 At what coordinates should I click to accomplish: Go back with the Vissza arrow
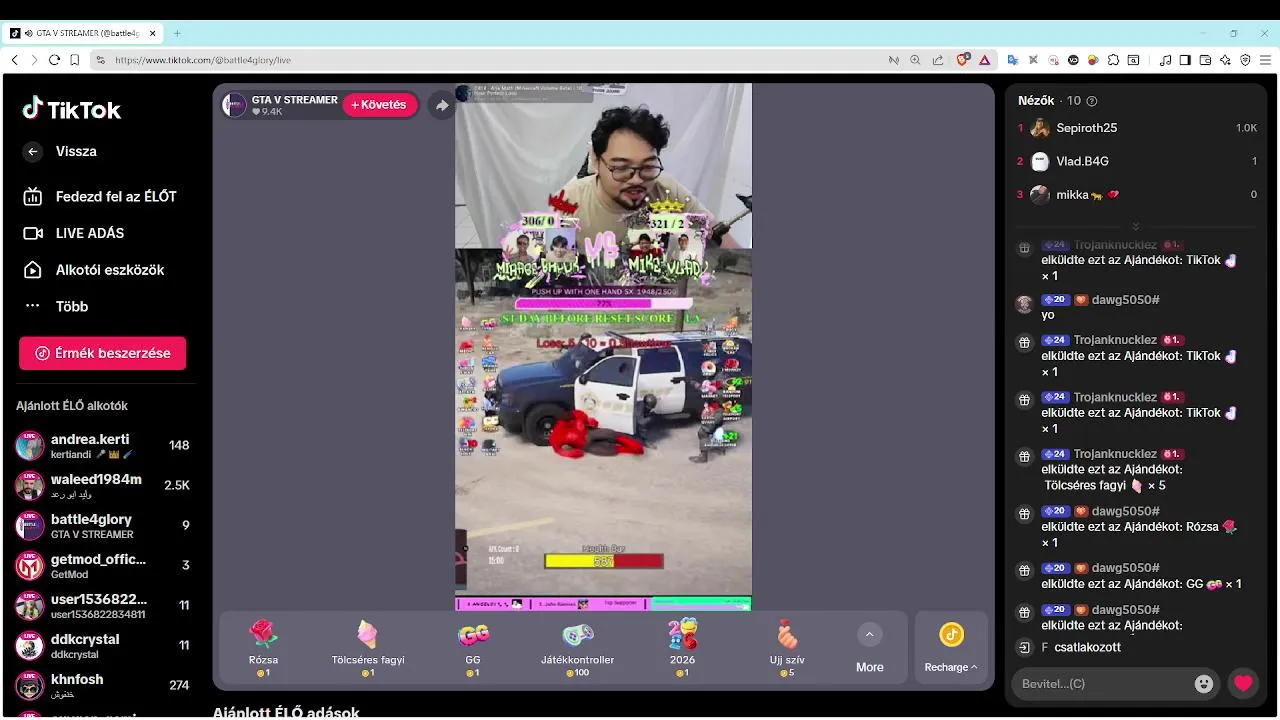tap(33, 151)
